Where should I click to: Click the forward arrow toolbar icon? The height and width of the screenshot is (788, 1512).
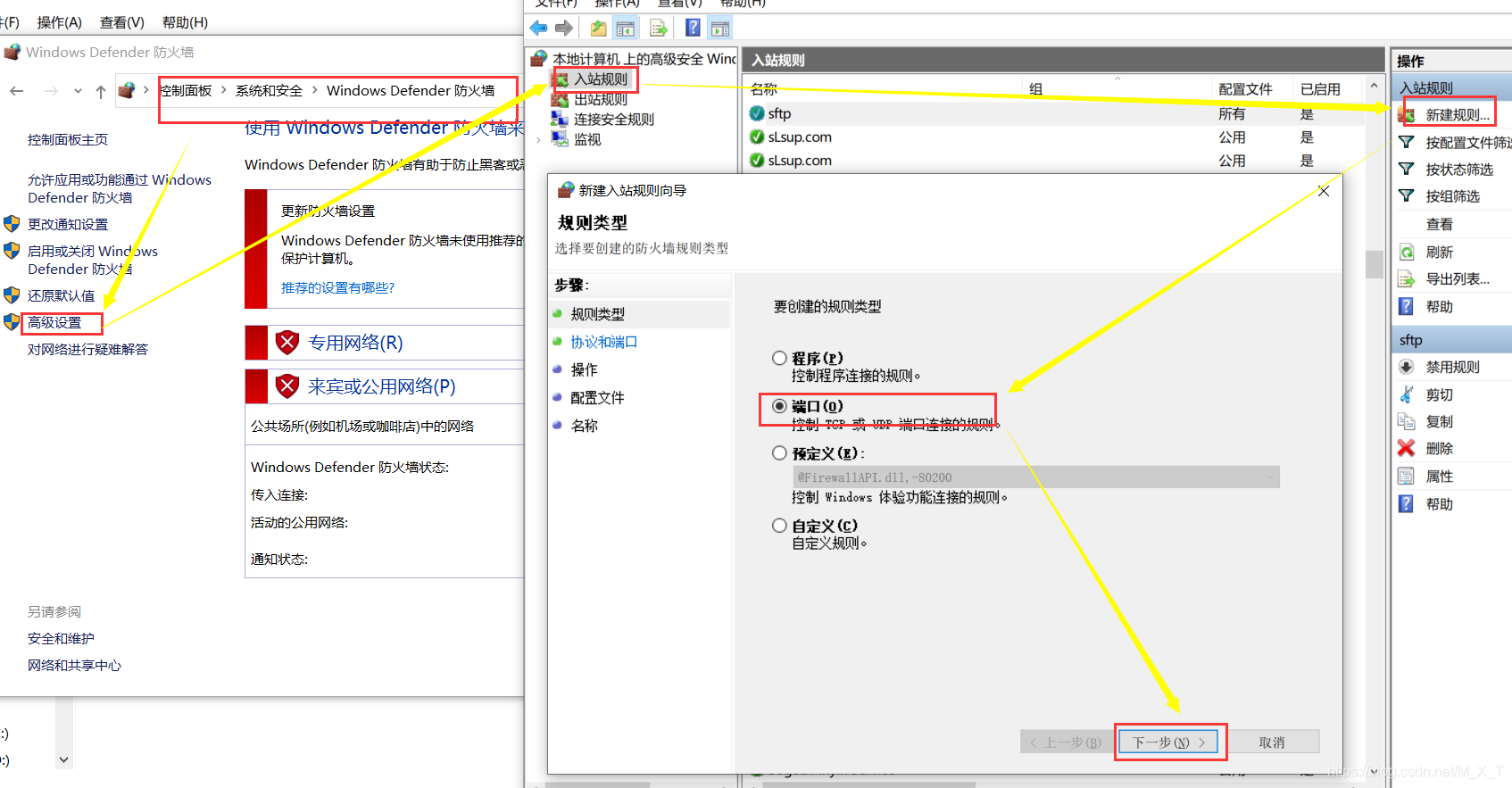click(x=564, y=29)
